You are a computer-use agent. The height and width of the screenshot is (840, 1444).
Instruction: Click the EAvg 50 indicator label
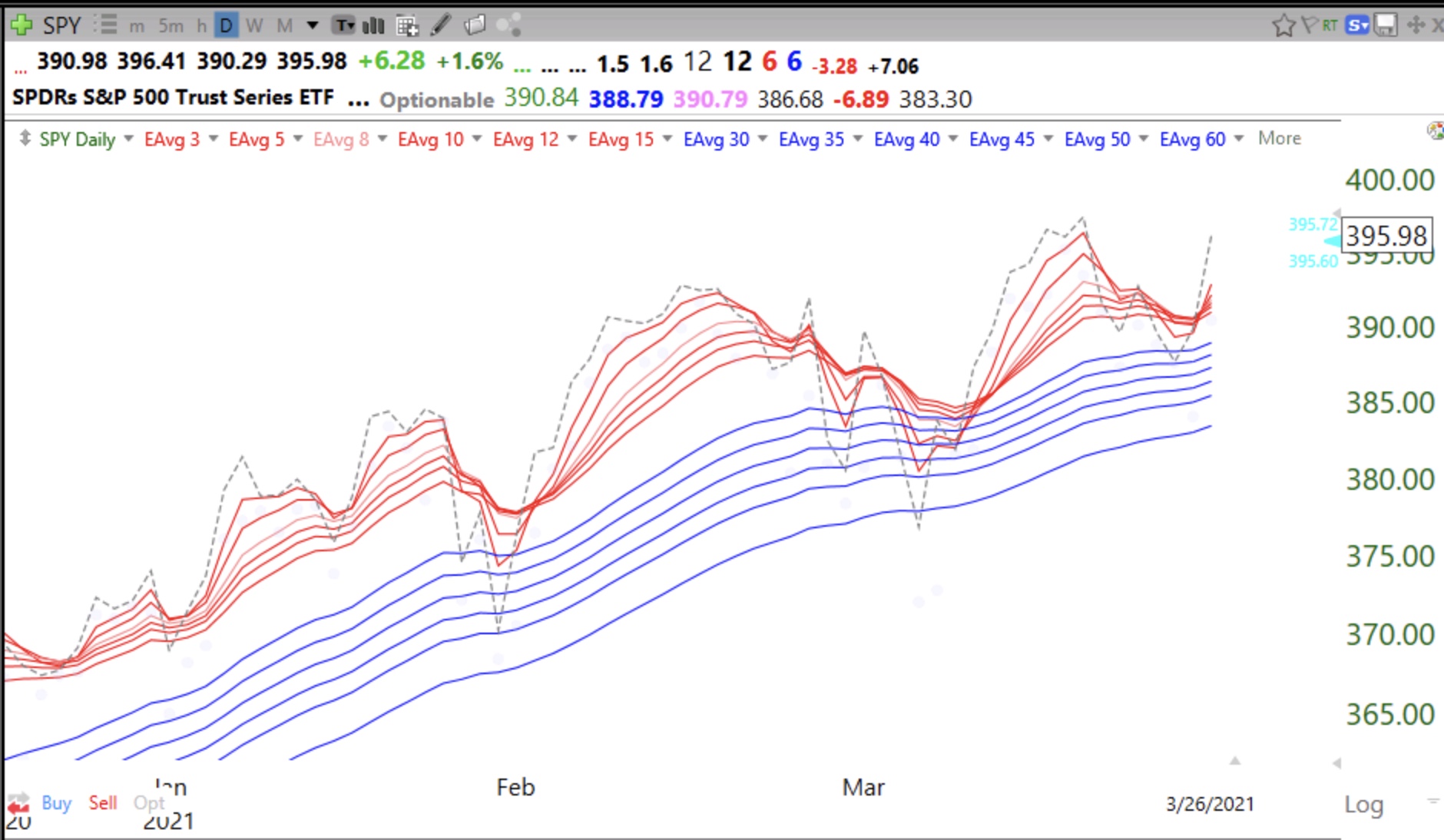pyautogui.click(x=1097, y=139)
